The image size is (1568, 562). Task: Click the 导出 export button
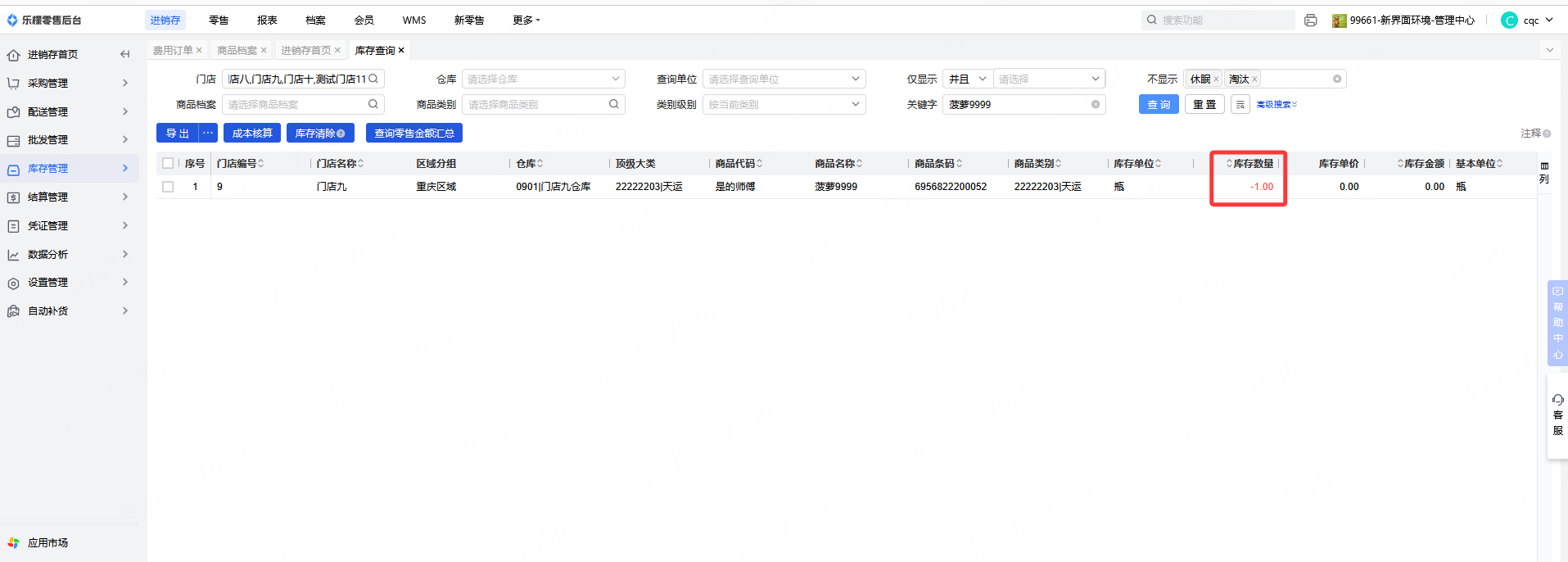178,133
